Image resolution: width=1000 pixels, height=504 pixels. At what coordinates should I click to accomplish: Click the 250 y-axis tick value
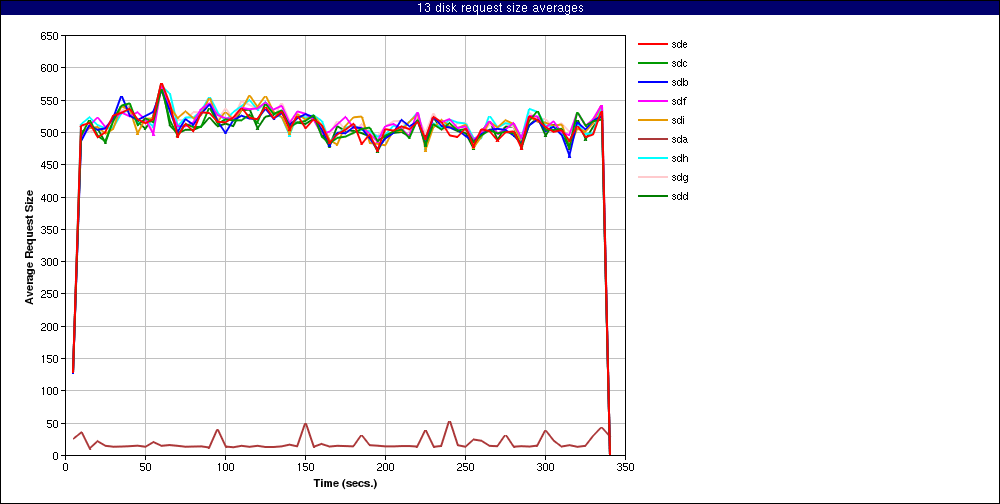[x=51, y=294]
